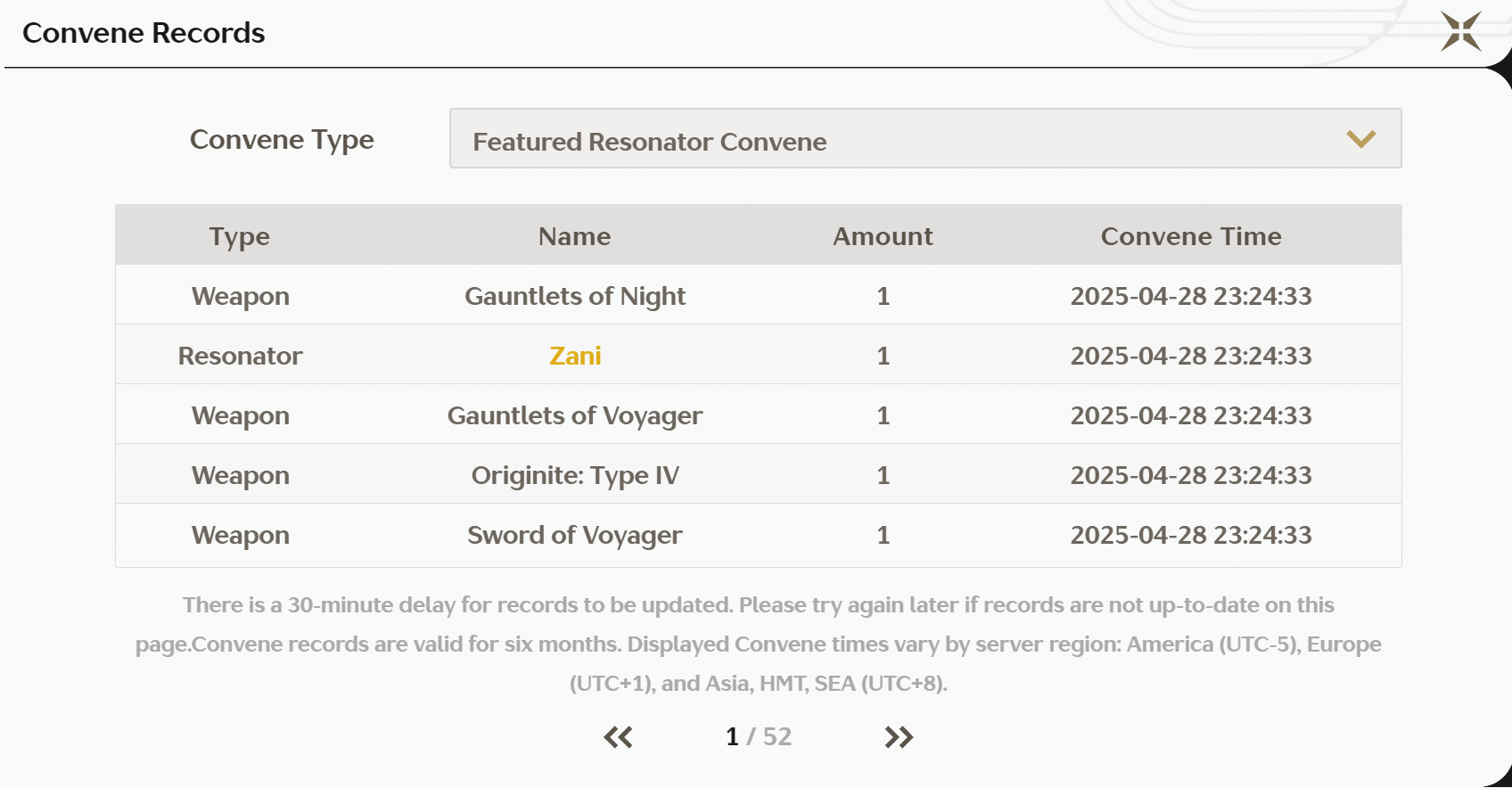
Task: Click the Amount column header
Action: pyautogui.click(x=883, y=236)
